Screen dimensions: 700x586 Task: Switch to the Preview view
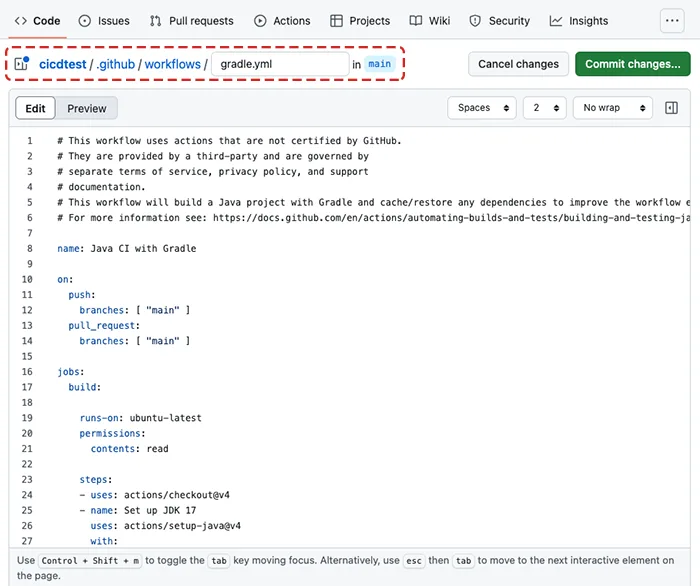[x=87, y=108]
